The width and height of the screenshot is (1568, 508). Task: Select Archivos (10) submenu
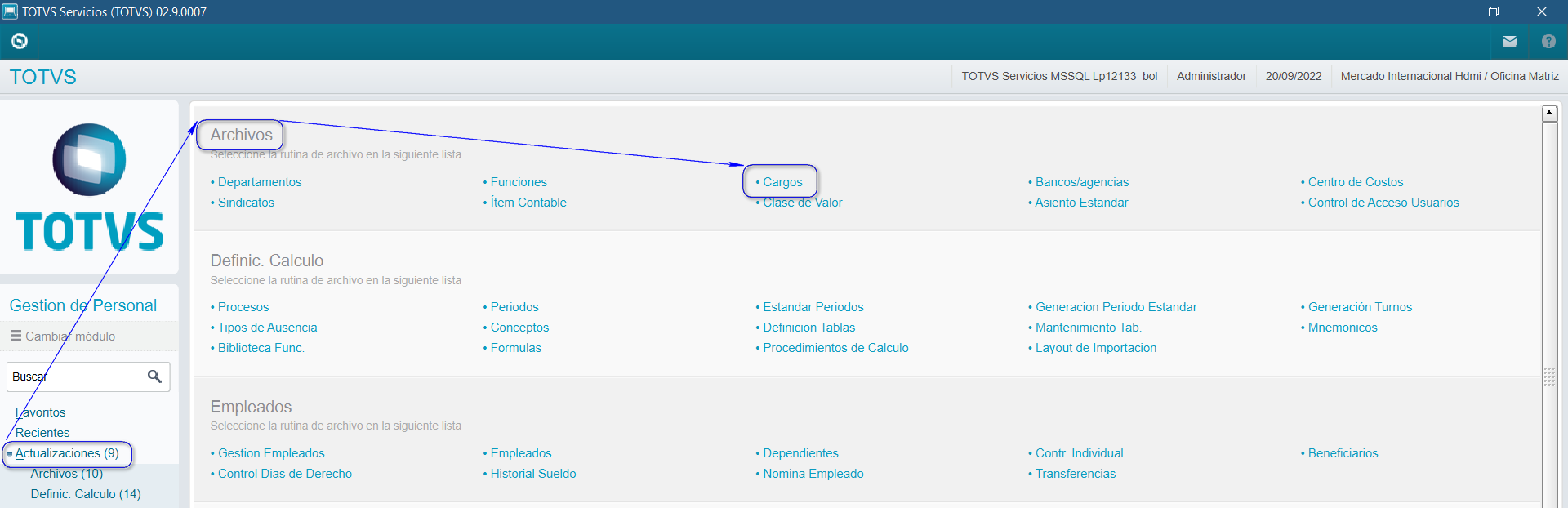tap(67, 474)
